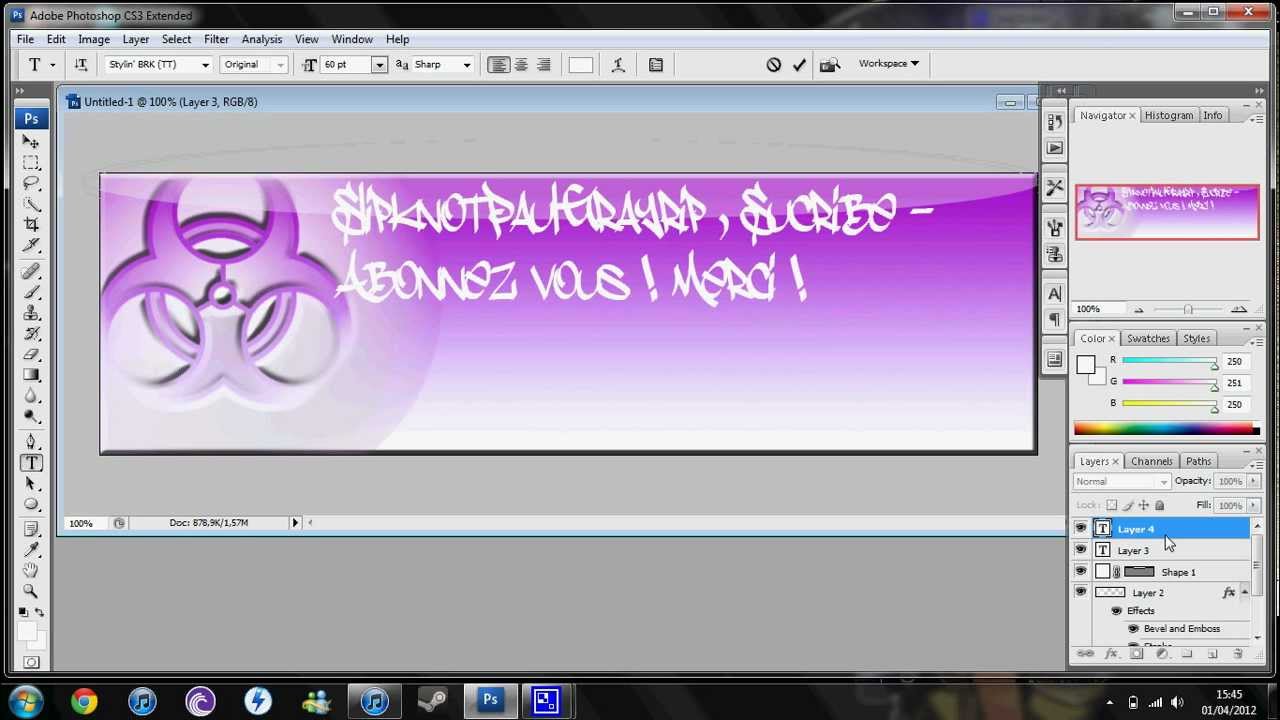Toggle lock transparent pixels
This screenshot has width=1280, height=720.
pyautogui.click(x=1112, y=505)
